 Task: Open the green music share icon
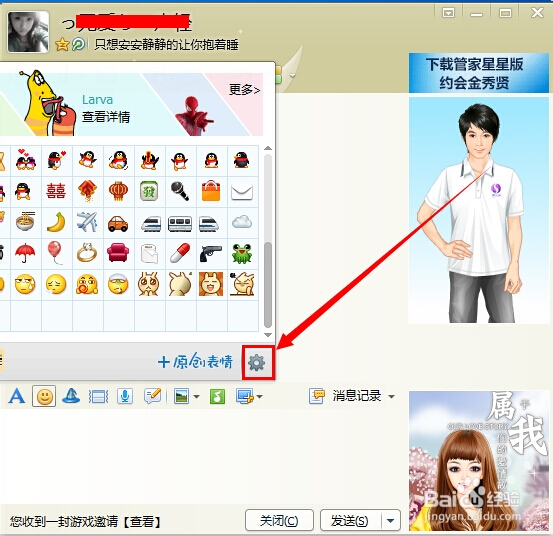217,396
